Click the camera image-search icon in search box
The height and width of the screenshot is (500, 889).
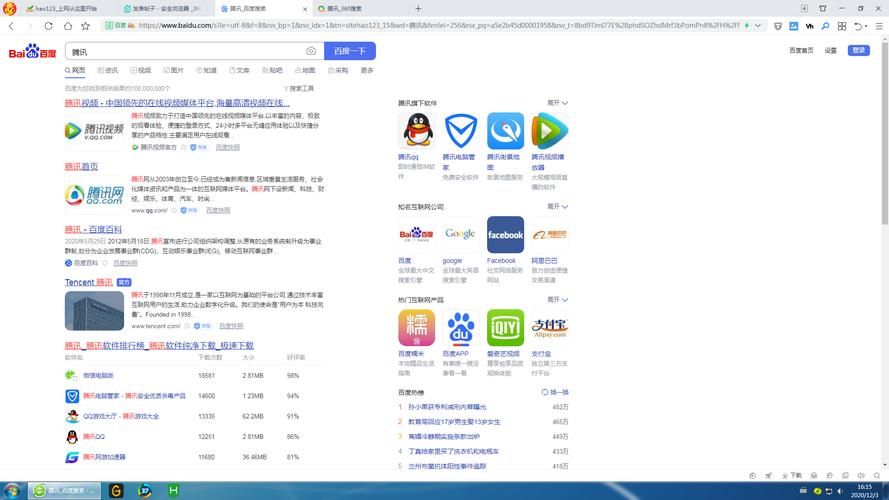point(311,51)
